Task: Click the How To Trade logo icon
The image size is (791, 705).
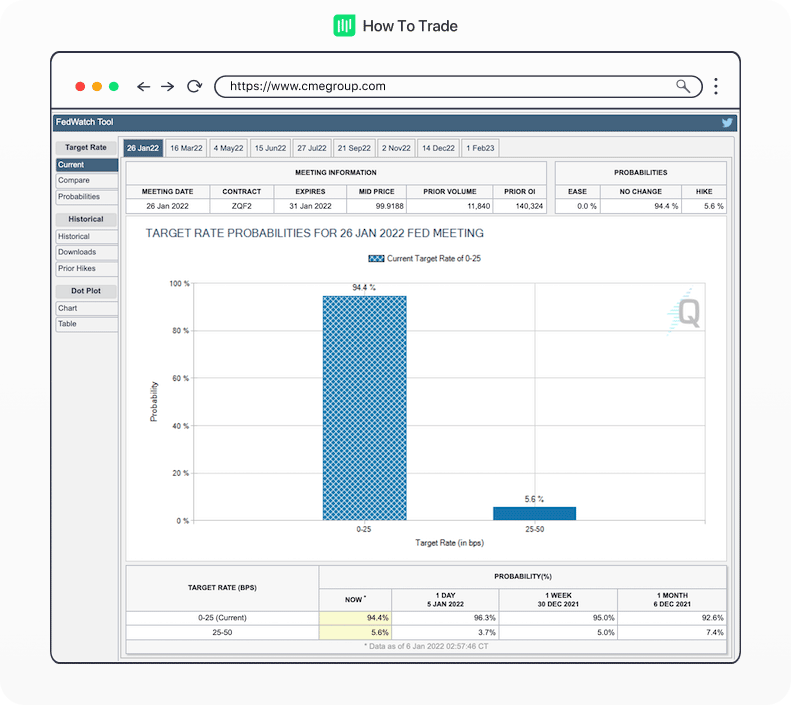Action: pyautogui.click(x=344, y=26)
